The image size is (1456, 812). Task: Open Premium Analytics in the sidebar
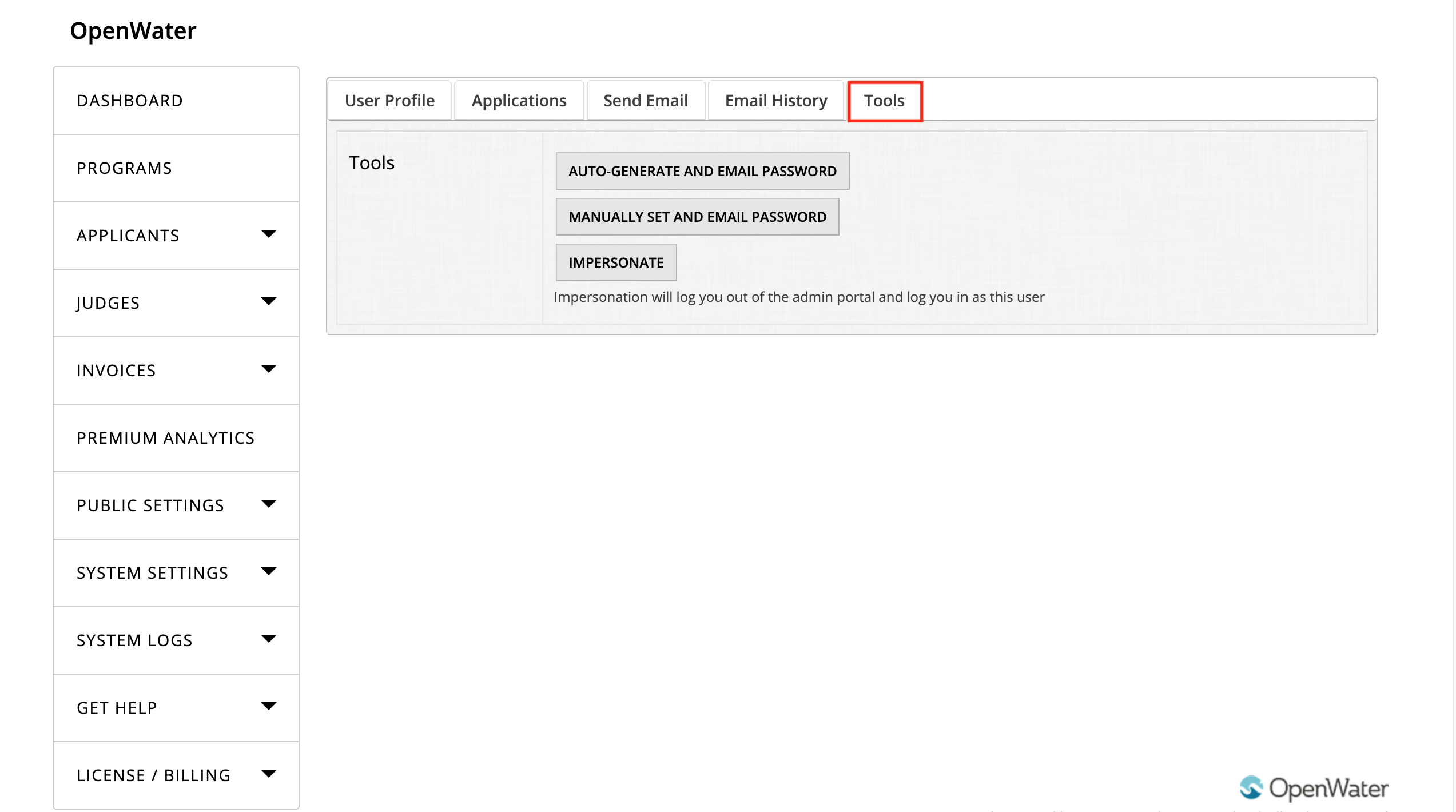pyautogui.click(x=176, y=438)
